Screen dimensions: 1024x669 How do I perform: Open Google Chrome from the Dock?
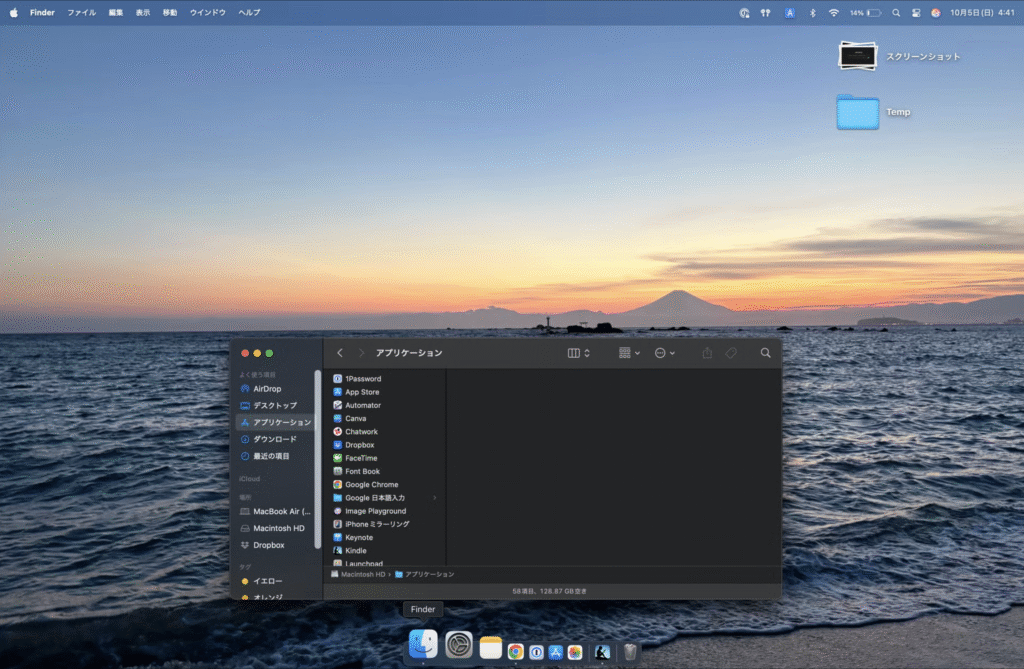pos(515,651)
